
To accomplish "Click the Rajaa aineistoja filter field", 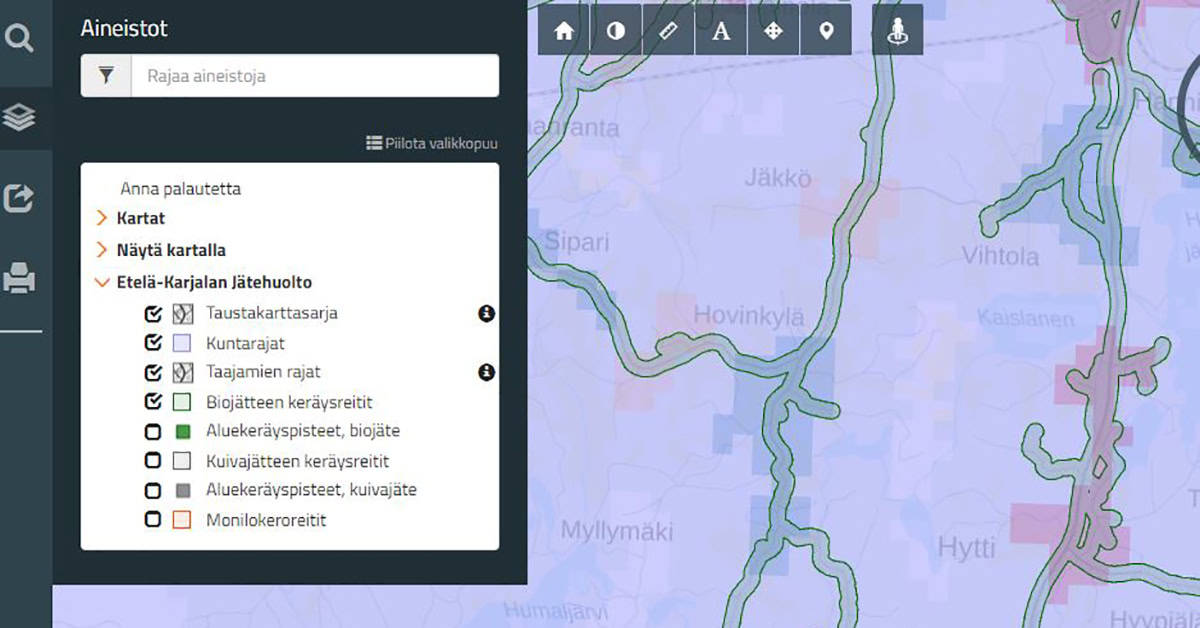I will pos(314,76).
